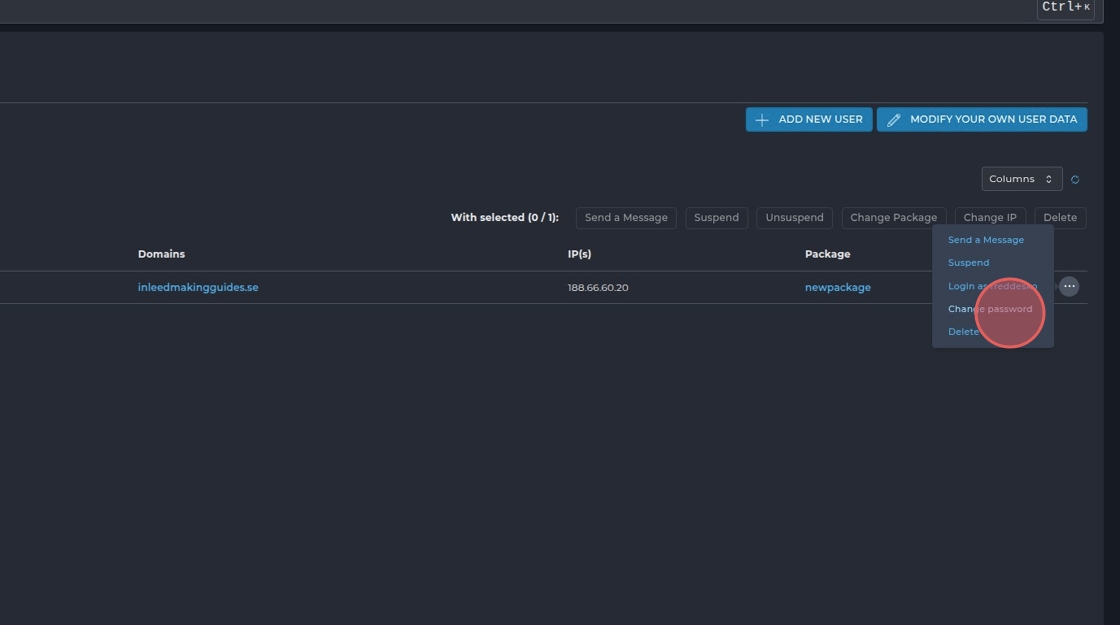Click the refresh table icon beside Columns

pos(1075,180)
